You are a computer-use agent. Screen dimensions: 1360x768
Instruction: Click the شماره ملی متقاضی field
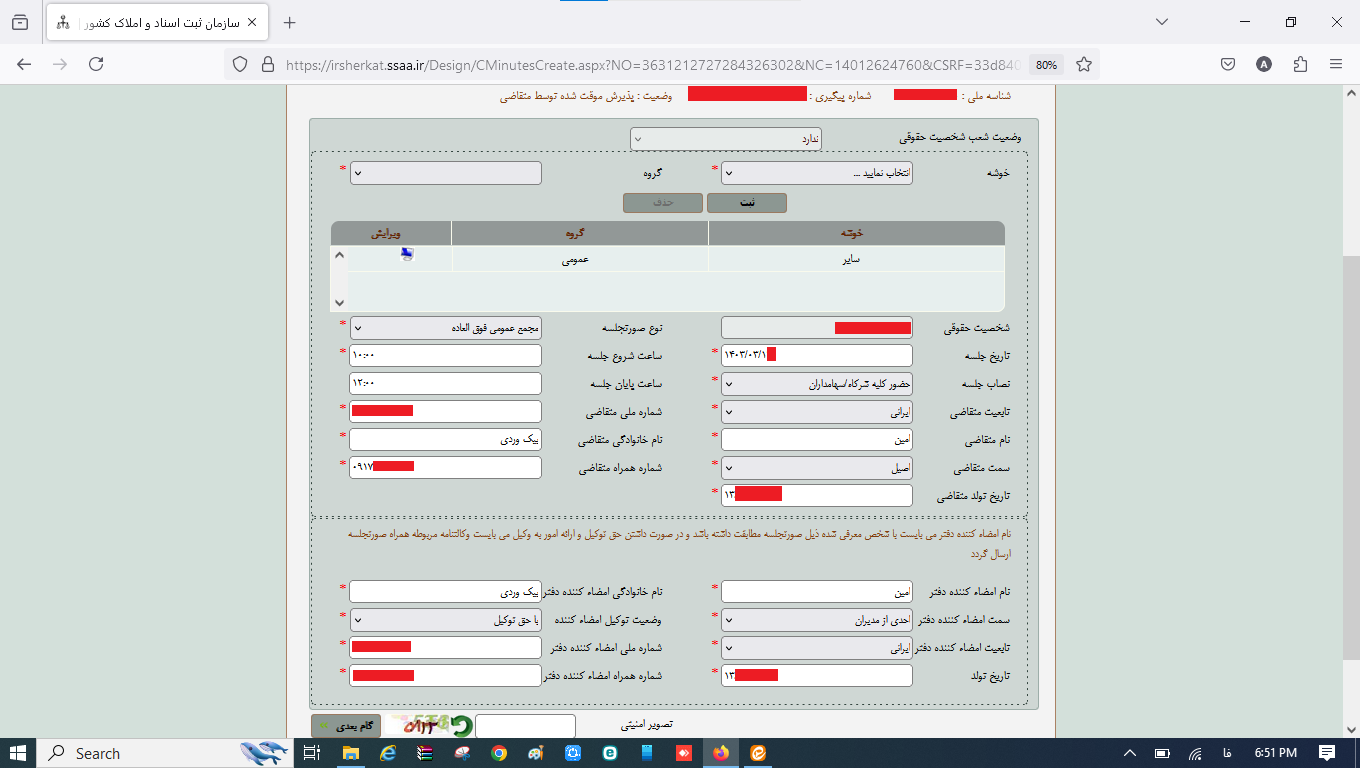pyautogui.click(x=446, y=412)
